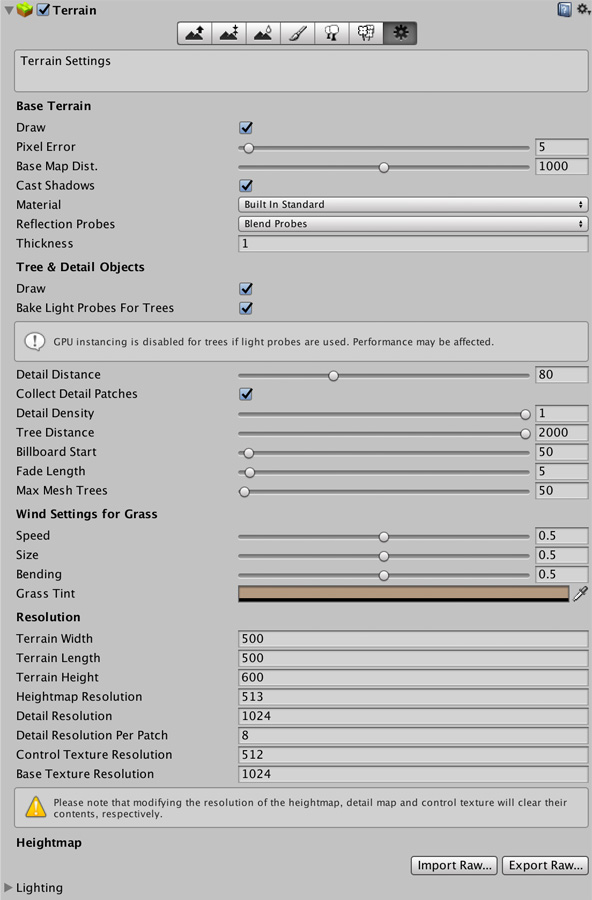Select the Paint Details tool icon

point(366,33)
